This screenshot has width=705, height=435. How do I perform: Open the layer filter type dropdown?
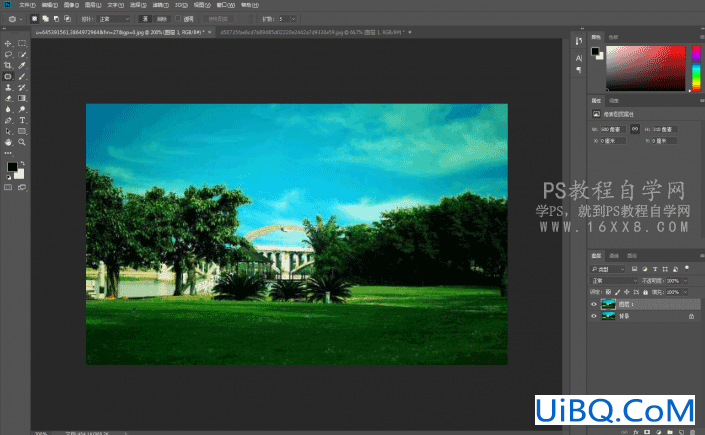click(607, 269)
